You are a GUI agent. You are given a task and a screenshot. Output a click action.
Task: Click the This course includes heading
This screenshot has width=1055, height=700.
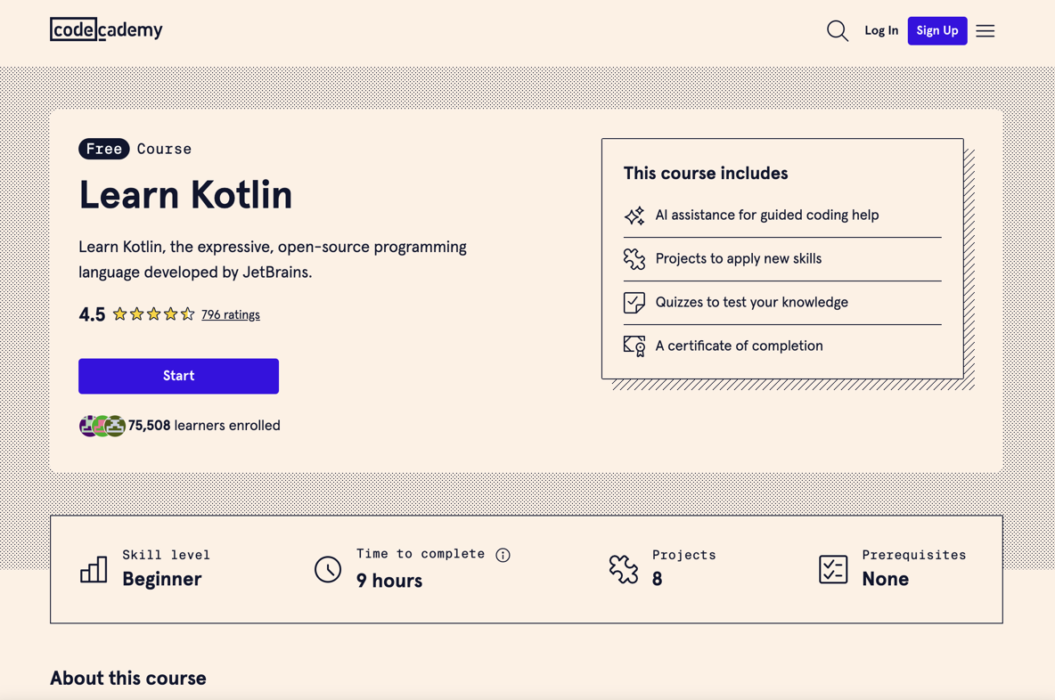(x=705, y=173)
